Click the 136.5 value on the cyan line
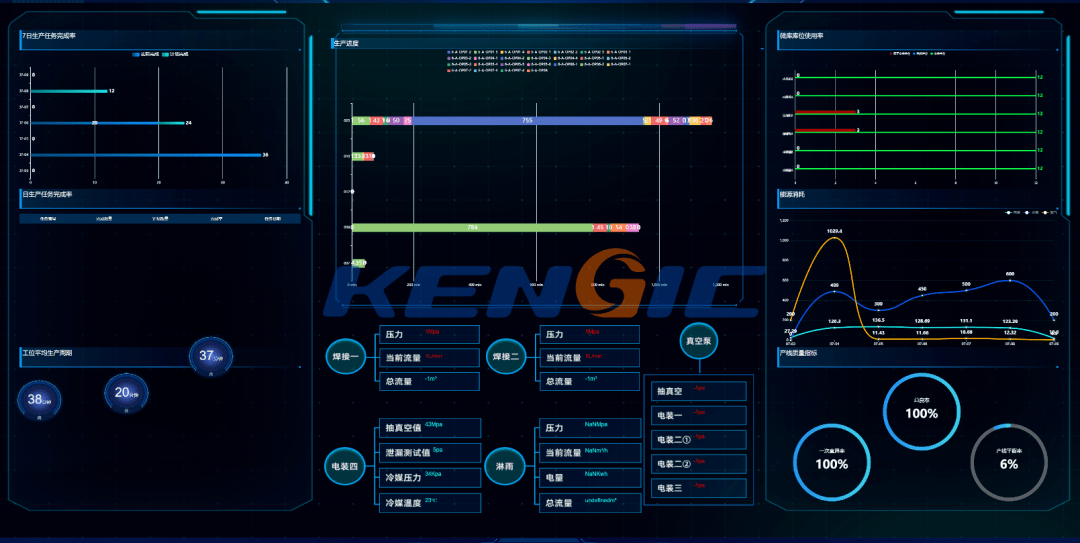Image resolution: width=1080 pixels, height=543 pixels. click(878, 320)
